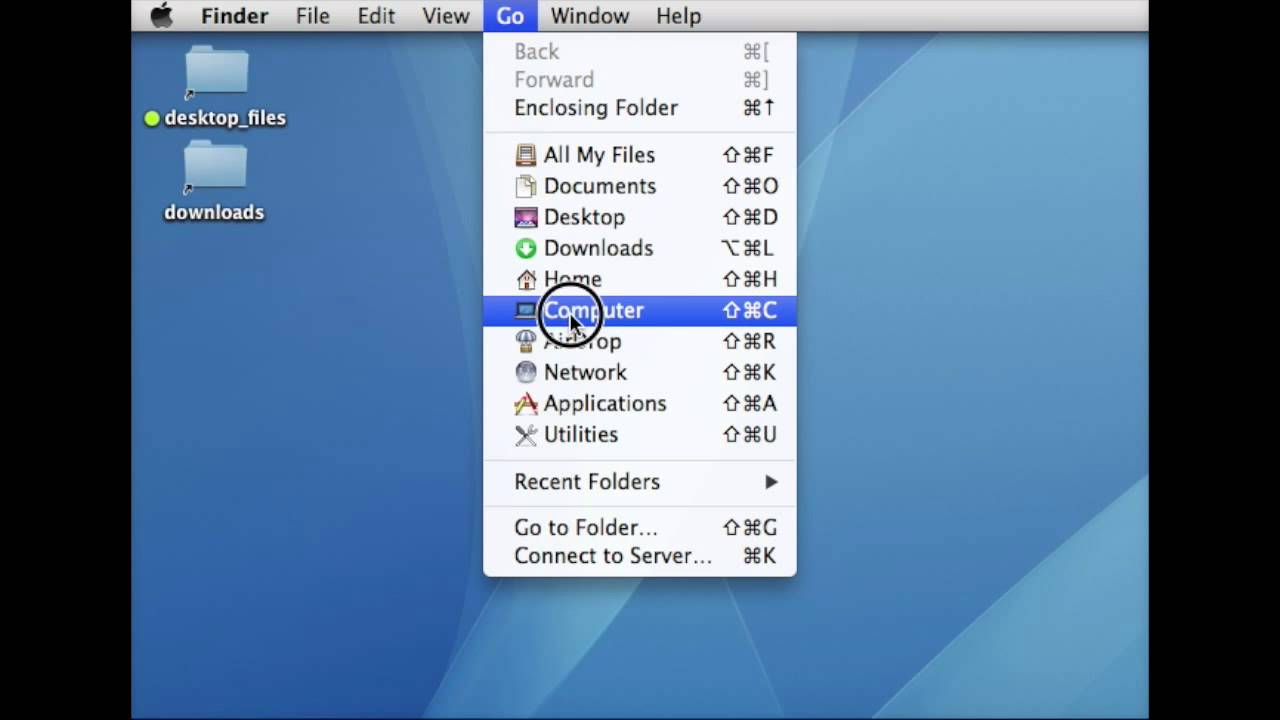1280x720 pixels.
Task: Click the Computer laptop icon
Action: (x=526, y=310)
